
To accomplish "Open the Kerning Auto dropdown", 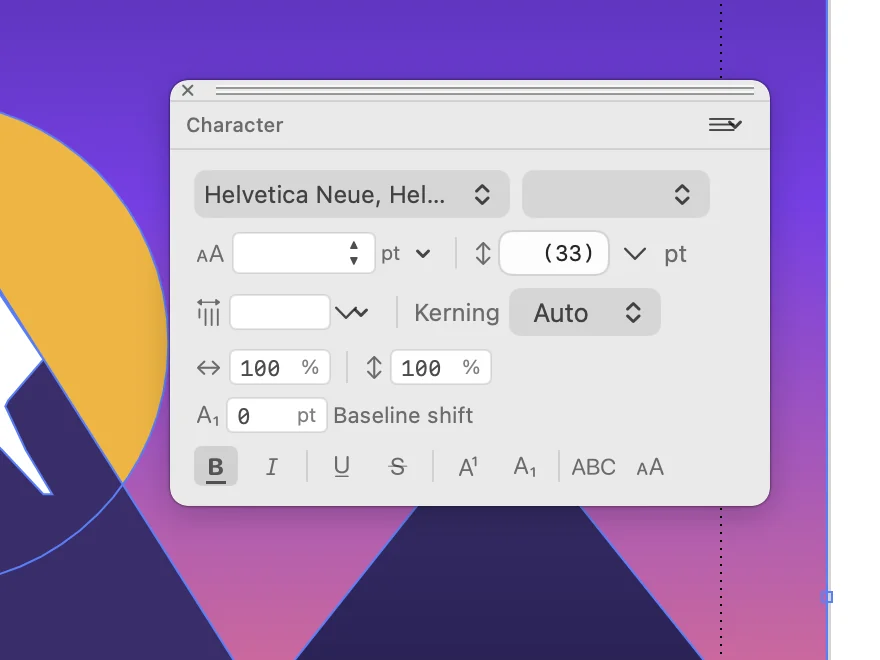I will tap(585, 312).
